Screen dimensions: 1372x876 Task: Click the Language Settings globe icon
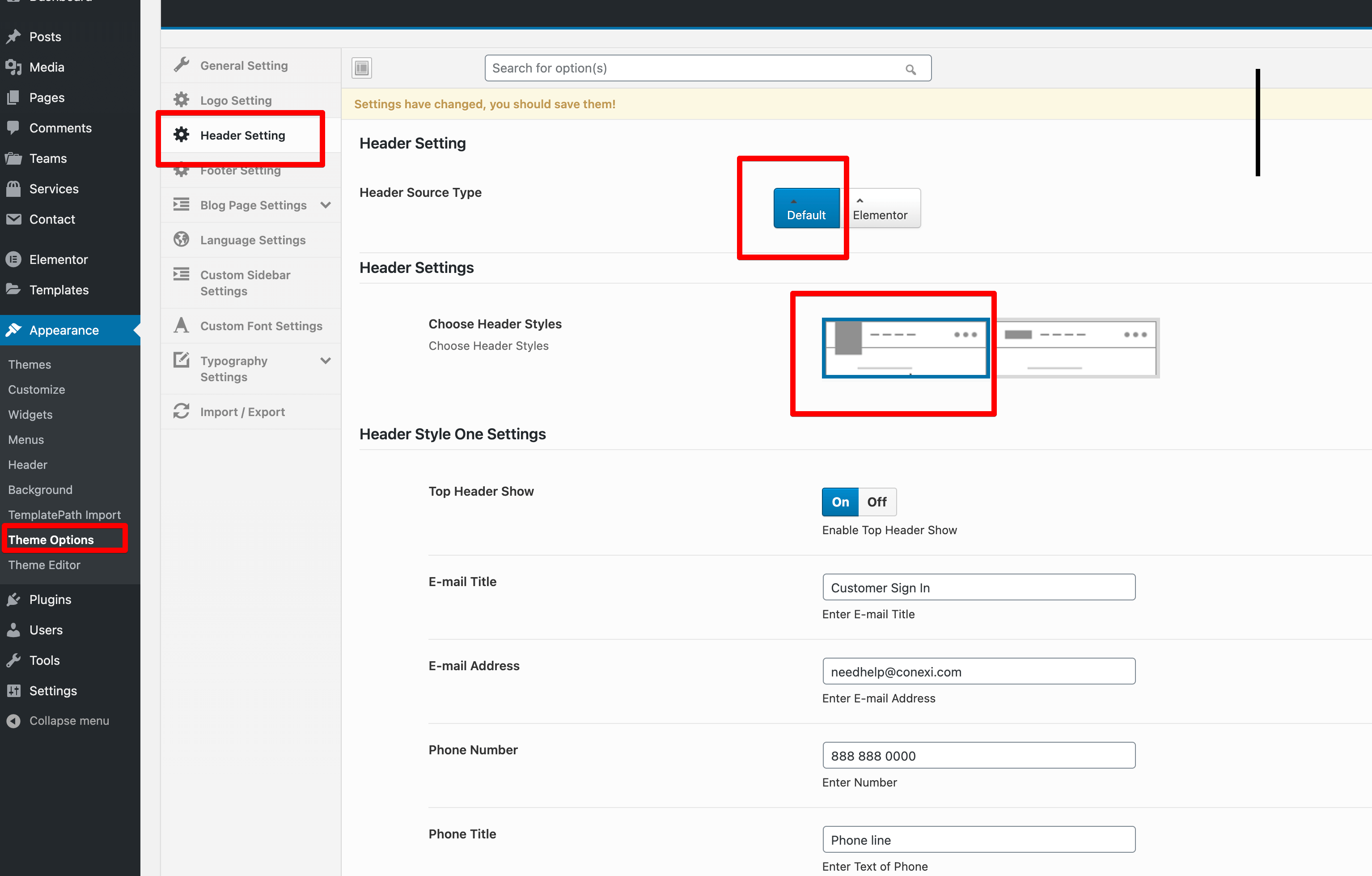181,239
